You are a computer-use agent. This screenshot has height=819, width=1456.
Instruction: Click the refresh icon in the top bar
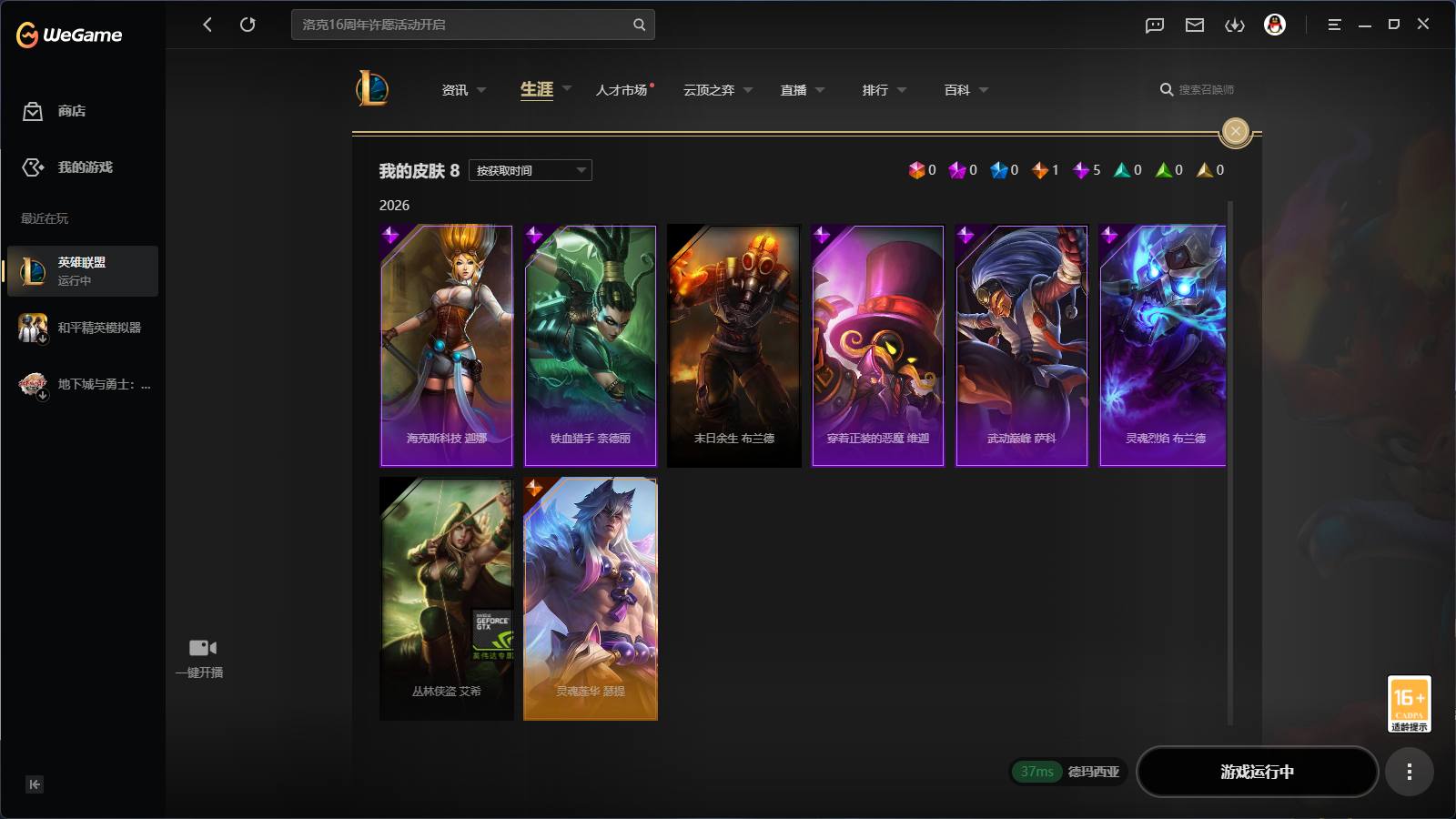[248, 25]
